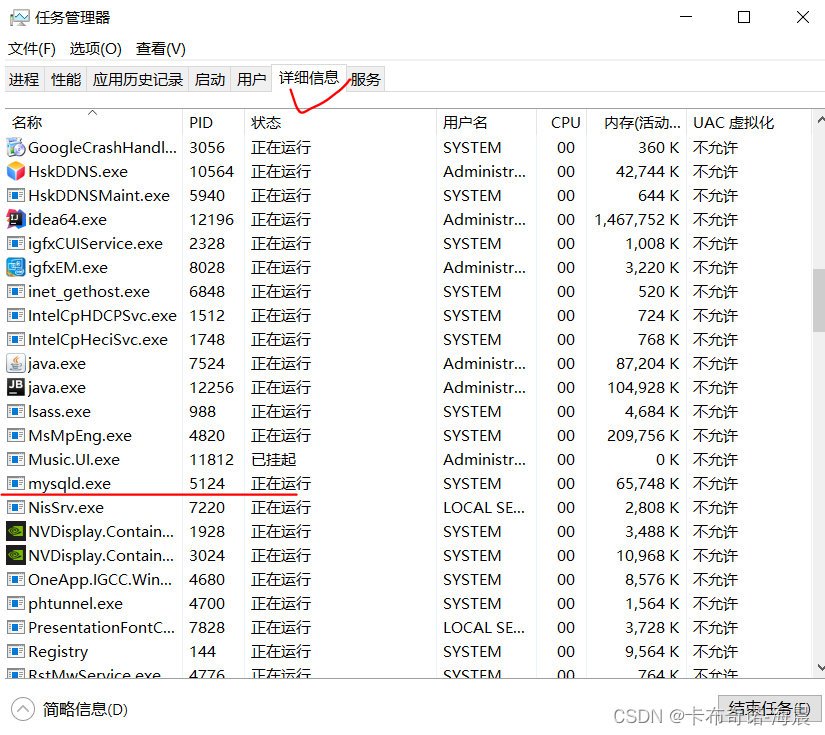Click the scrollbar down arrow
The image size is (825, 735).
tap(820, 667)
